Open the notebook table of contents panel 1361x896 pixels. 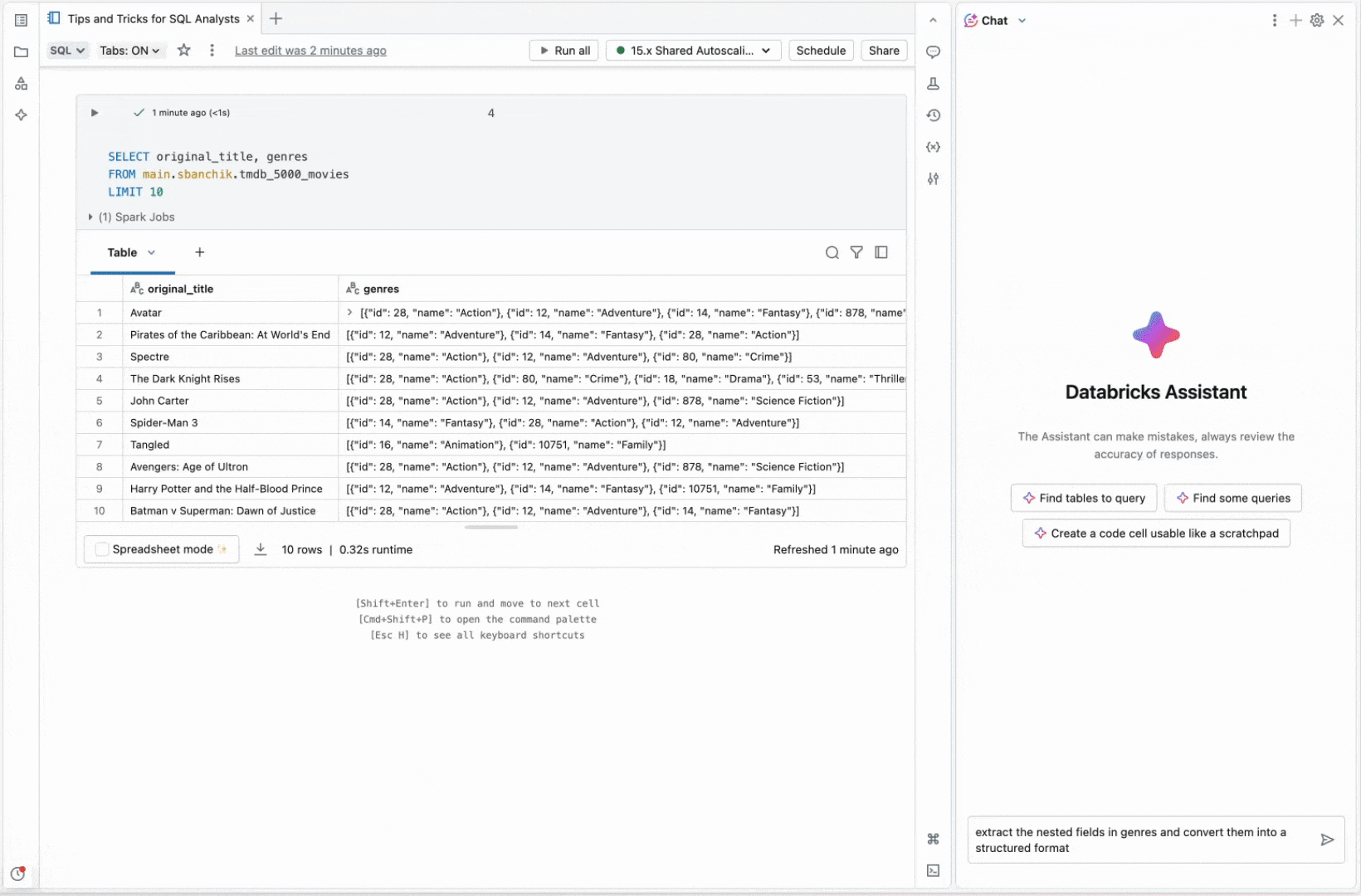21,20
